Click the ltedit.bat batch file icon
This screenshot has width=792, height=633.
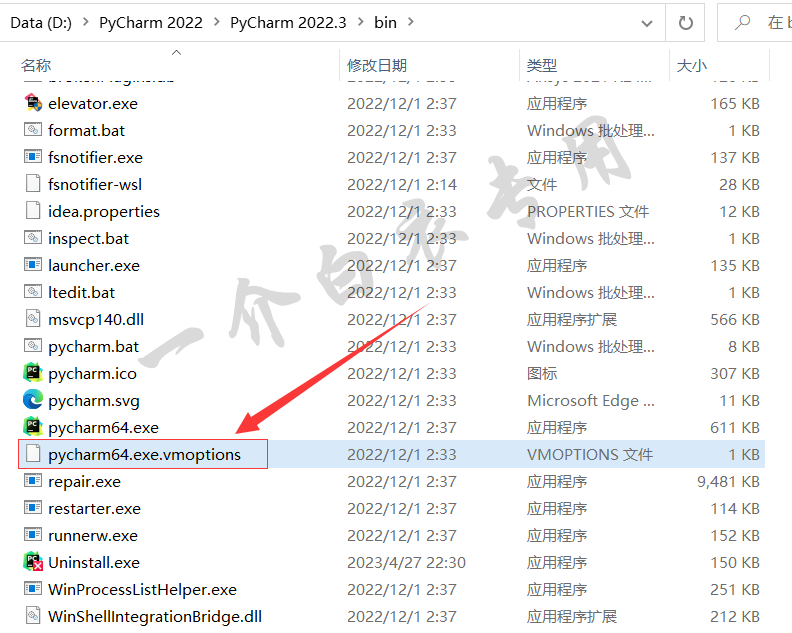(33, 291)
